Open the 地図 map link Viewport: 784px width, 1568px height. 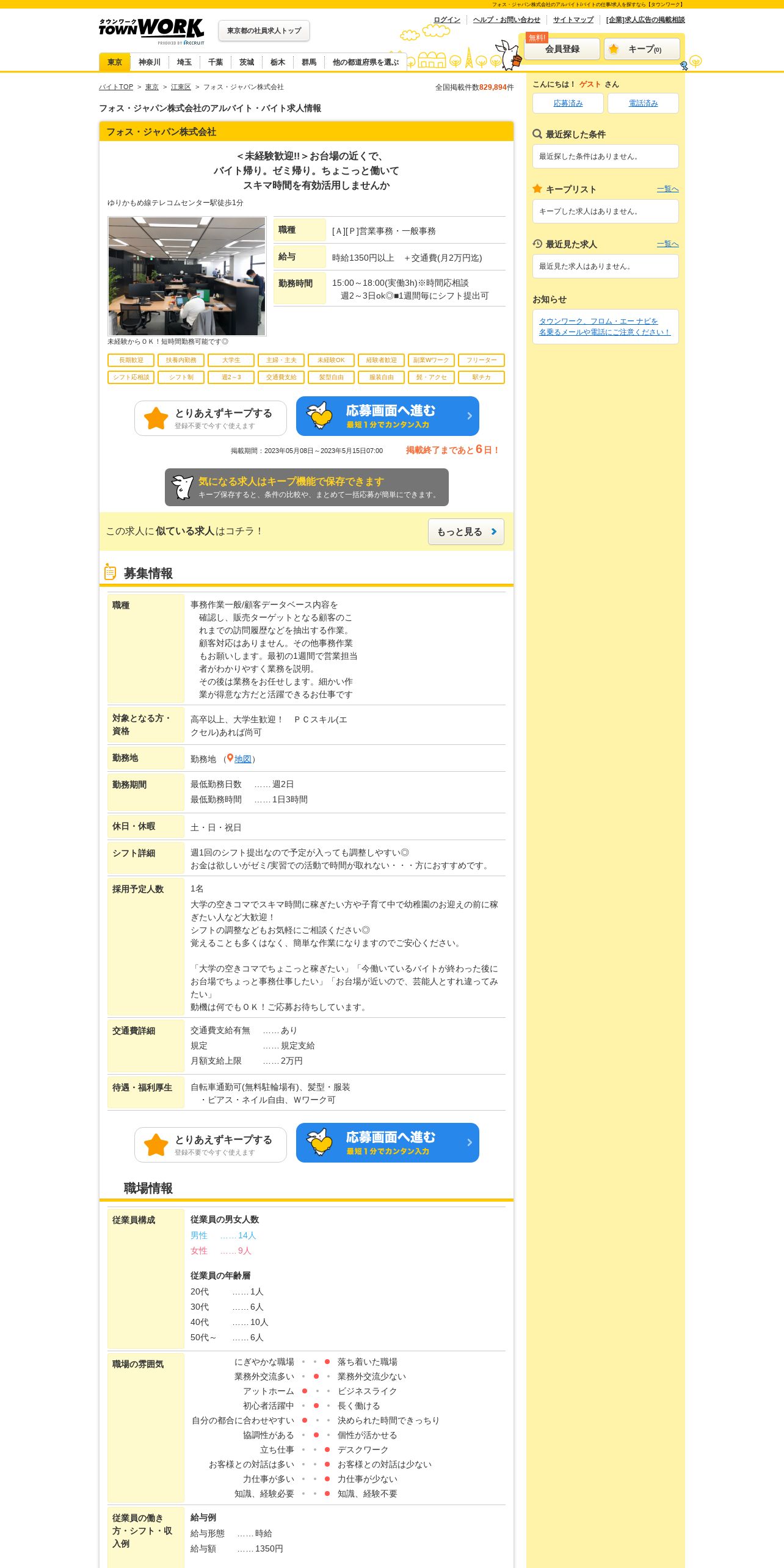coord(243,759)
